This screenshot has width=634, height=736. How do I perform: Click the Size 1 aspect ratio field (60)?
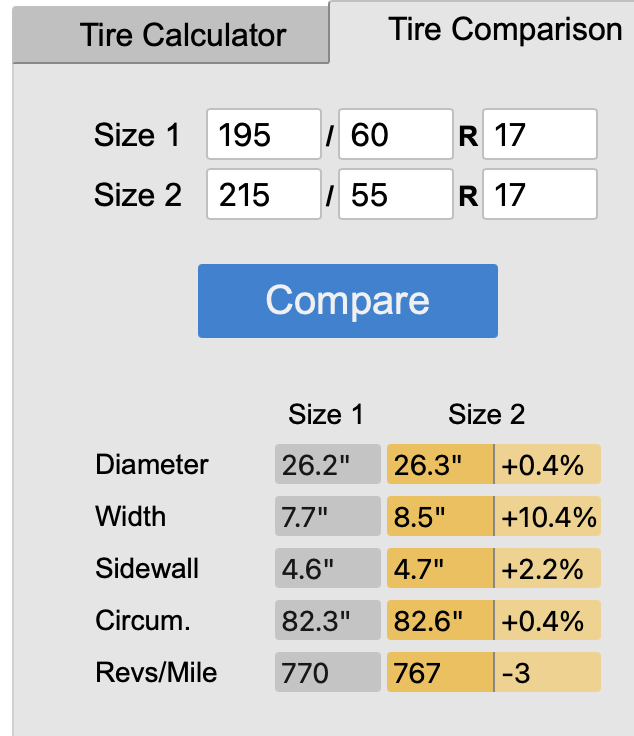coord(396,135)
